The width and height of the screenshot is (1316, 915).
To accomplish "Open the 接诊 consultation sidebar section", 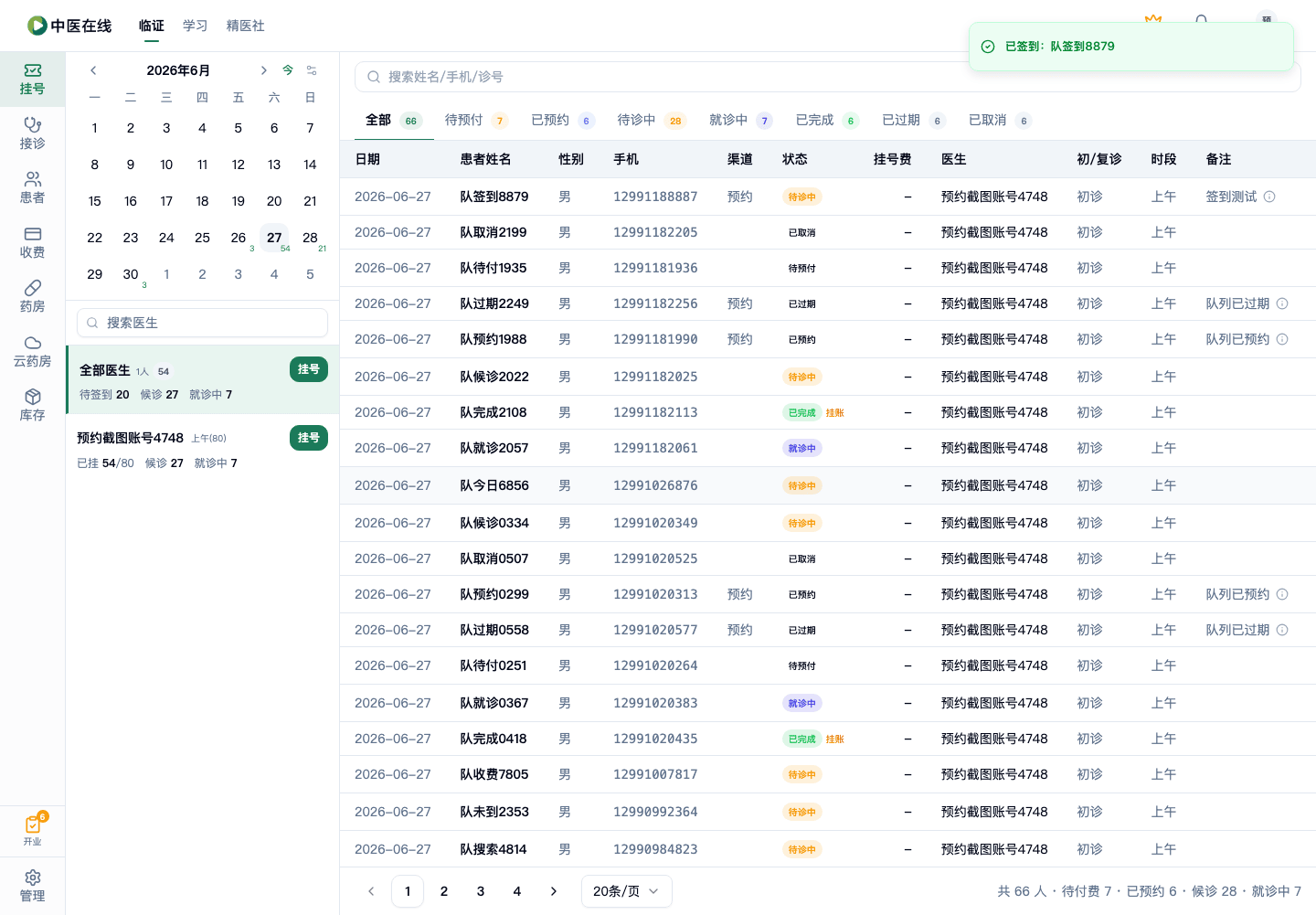I will [x=32, y=133].
